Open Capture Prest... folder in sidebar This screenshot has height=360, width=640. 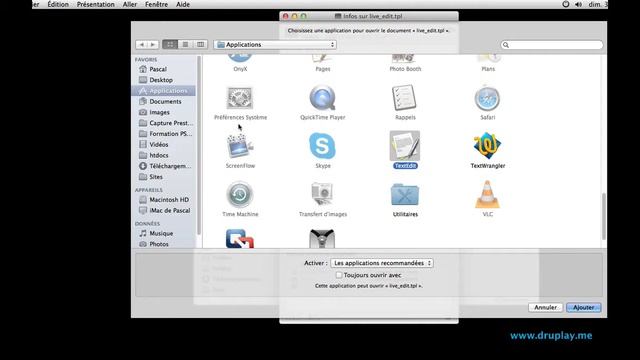171,123
